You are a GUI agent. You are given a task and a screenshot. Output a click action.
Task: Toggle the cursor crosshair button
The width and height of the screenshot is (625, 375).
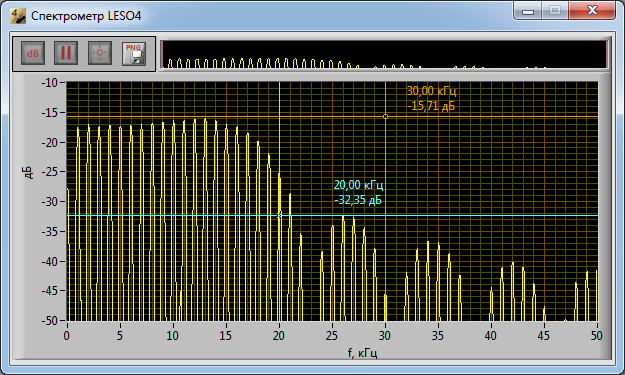100,53
